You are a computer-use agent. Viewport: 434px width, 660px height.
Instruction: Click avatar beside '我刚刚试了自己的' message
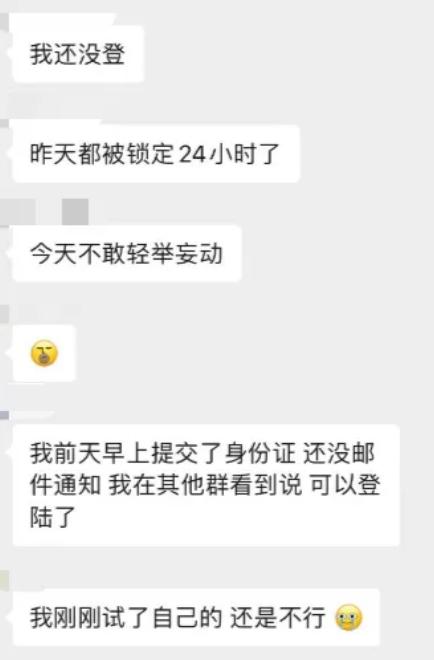pyautogui.click(x=4, y=581)
